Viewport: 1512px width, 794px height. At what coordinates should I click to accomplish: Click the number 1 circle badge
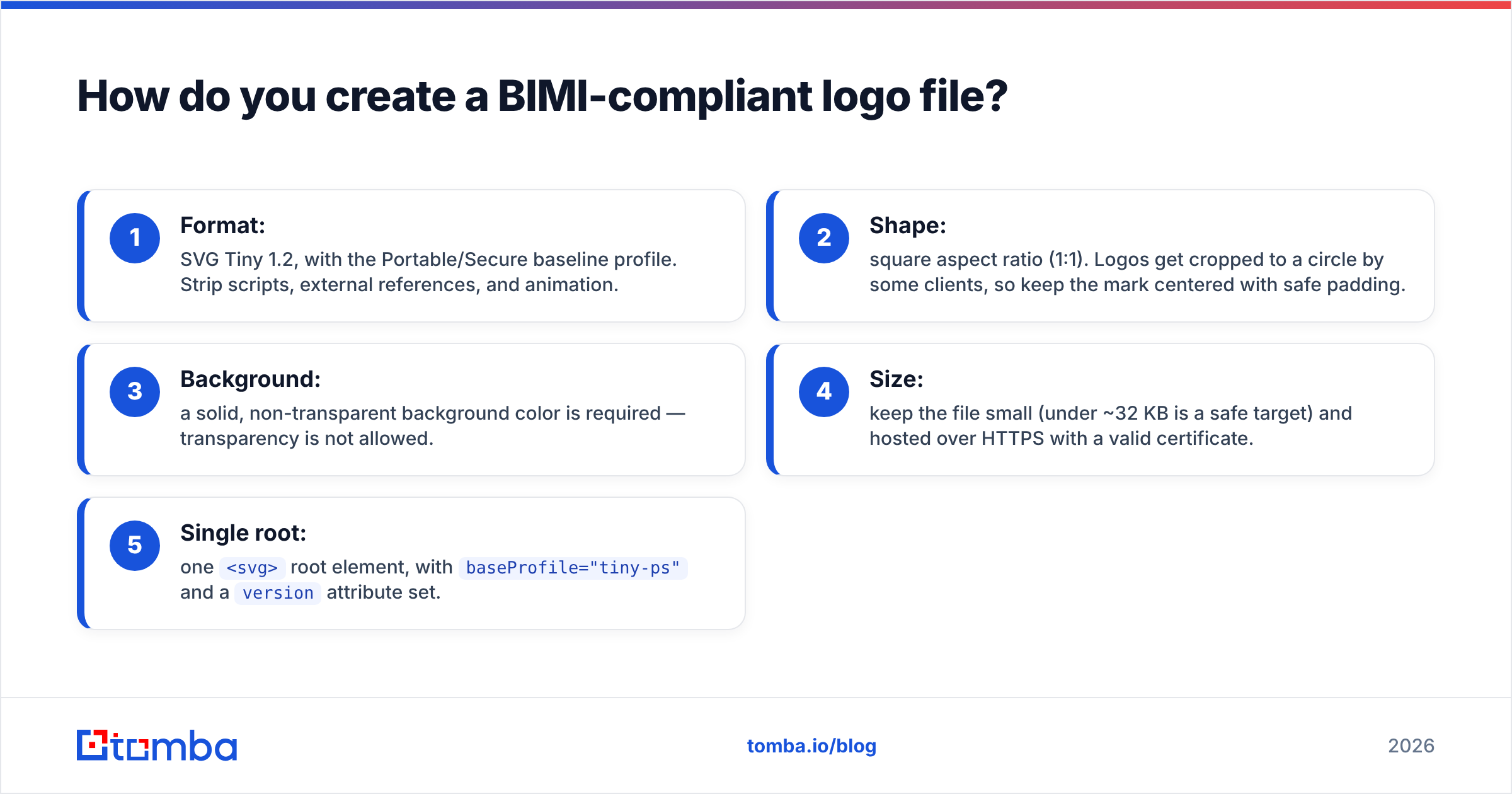pyautogui.click(x=135, y=238)
